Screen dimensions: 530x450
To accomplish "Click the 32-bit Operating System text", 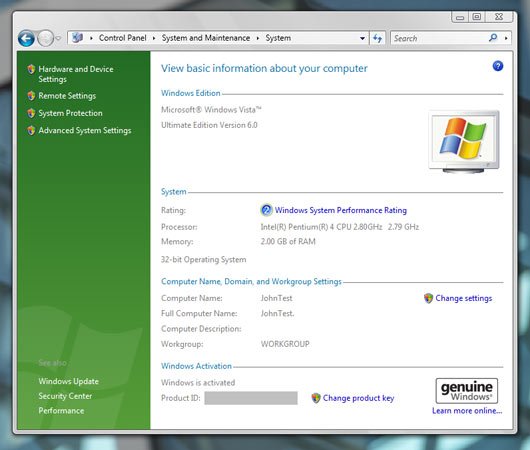I will click(203, 260).
